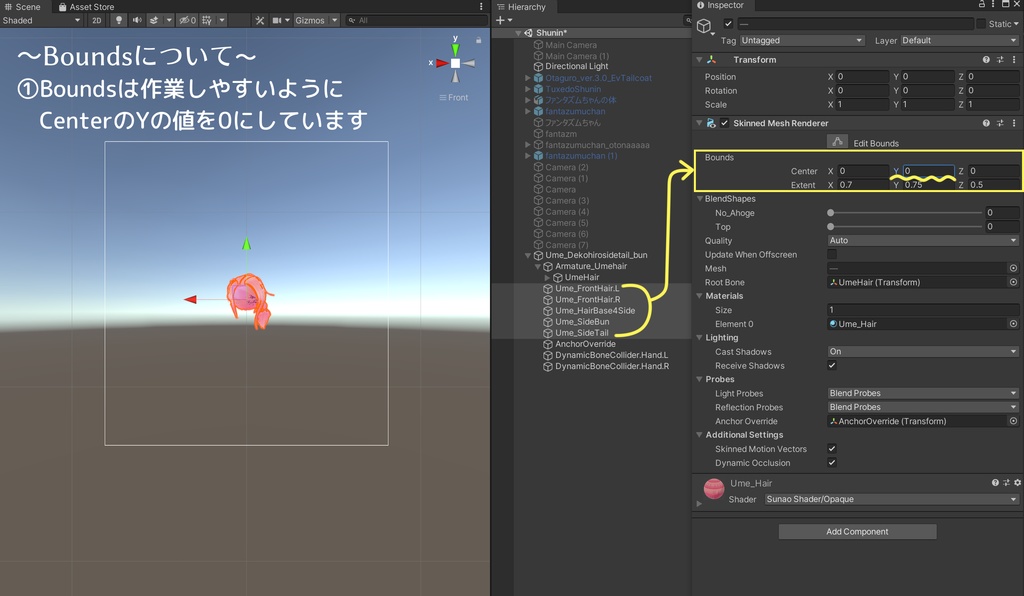Click the Hierarchy add plus icon
1024x596 pixels.
[x=500, y=20]
